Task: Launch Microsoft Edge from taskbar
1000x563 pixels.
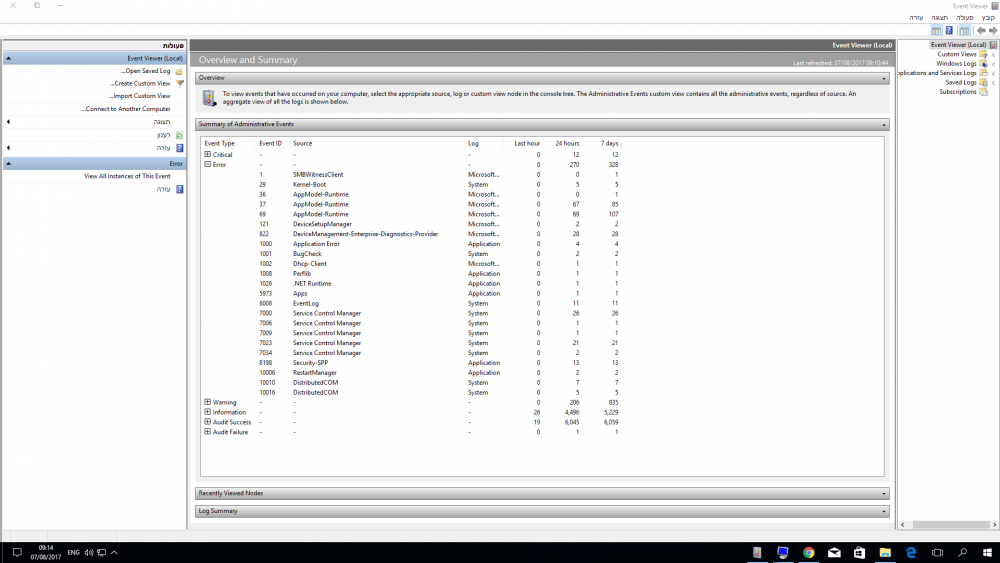Action: (x=911, y=553)
